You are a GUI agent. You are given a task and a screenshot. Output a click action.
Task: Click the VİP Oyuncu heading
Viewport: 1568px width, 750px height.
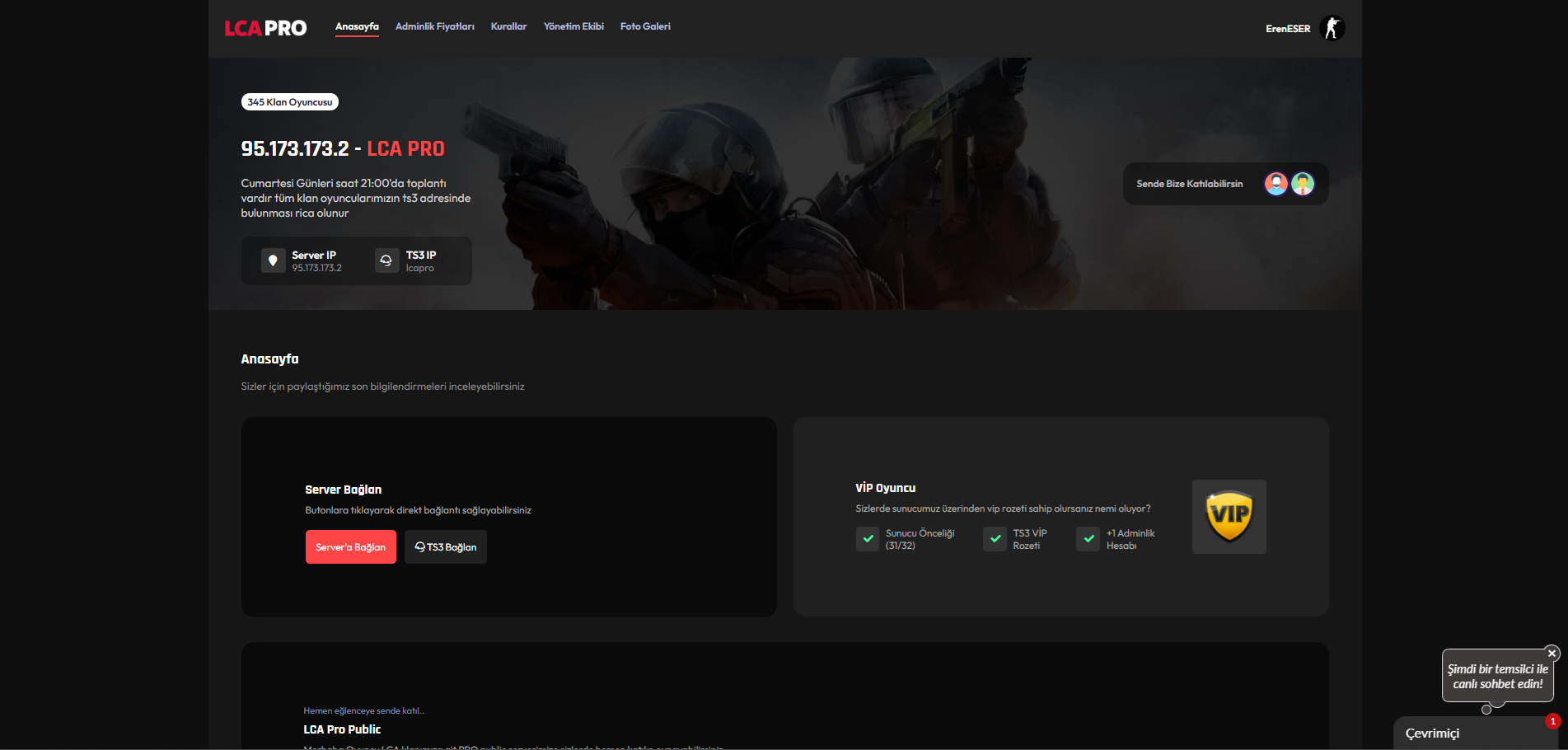point(886,488)
